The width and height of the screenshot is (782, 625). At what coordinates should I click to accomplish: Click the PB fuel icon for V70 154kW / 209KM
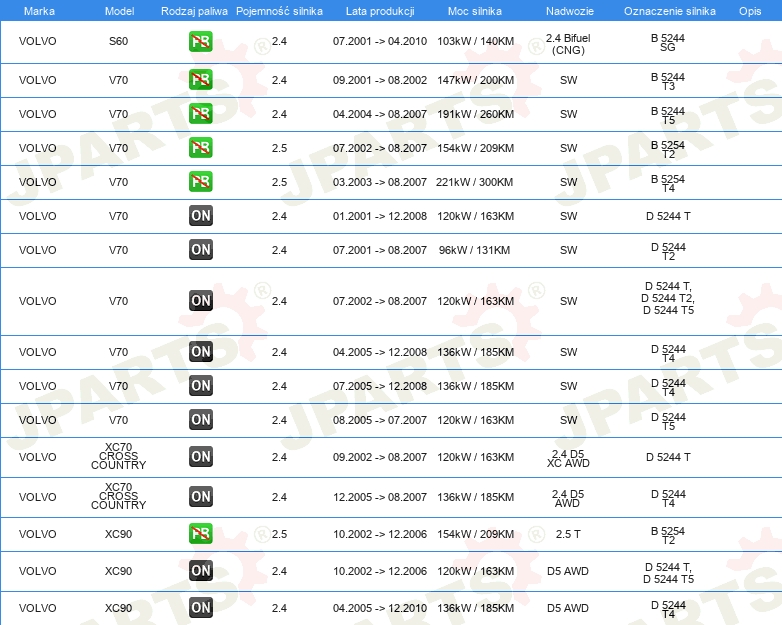[200, 148]
